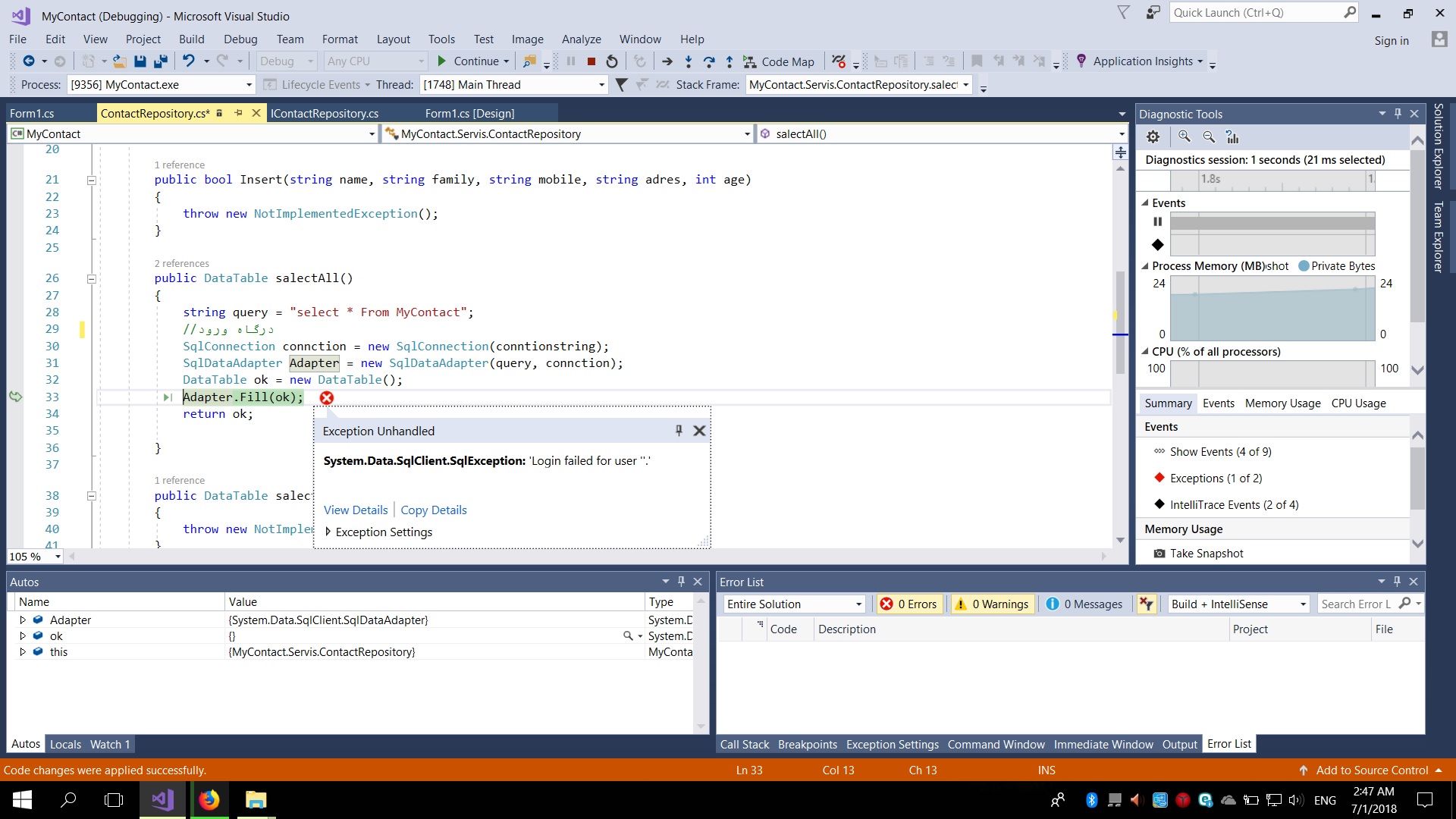The height and width of the screenshot is (819, 1456).
Task: Toggle the 0 Messages filter
Action: [1084, 604]
